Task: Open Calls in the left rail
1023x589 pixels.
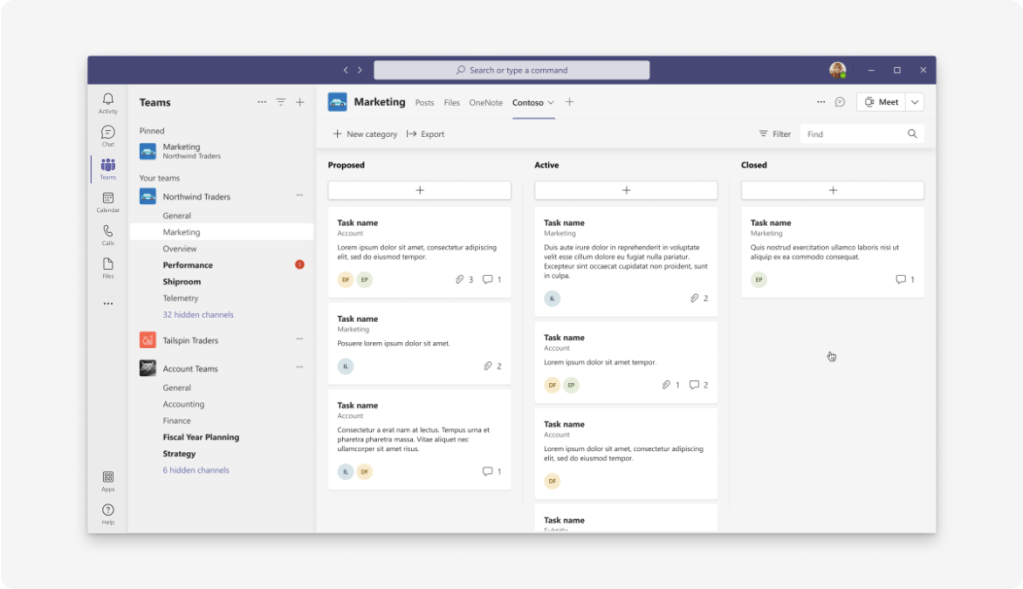Action: coord(108,234)
